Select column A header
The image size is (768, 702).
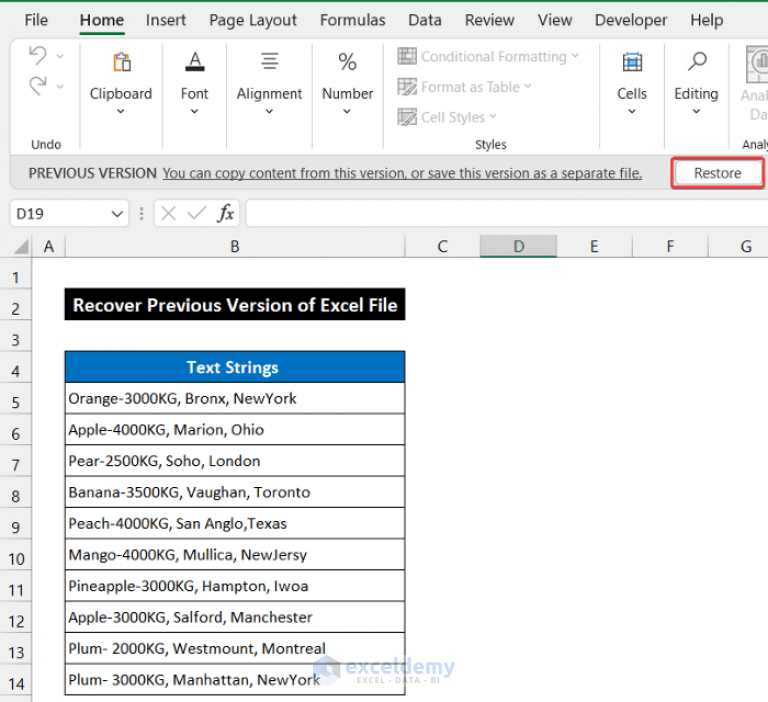[x=48, y=246]
